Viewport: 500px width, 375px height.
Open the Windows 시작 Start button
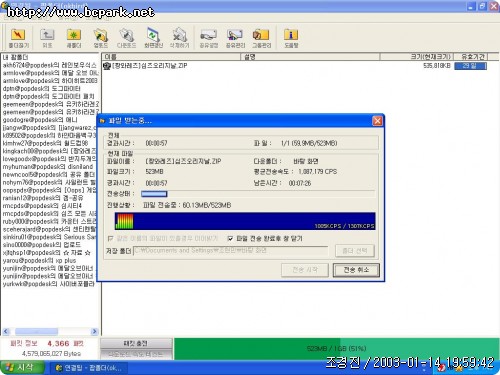pyautogui.click(x=22, y=367)
